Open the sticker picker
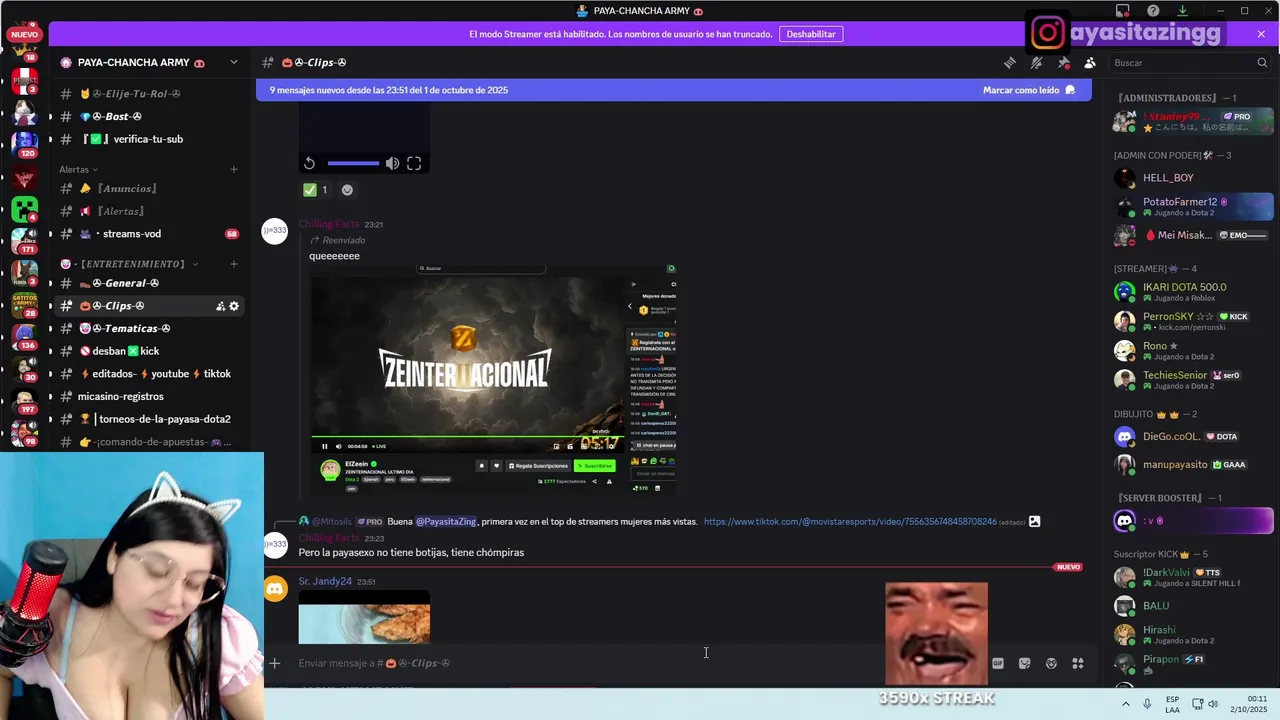Viewport: 1280px width, 720px height. [x=1024, y=663]
